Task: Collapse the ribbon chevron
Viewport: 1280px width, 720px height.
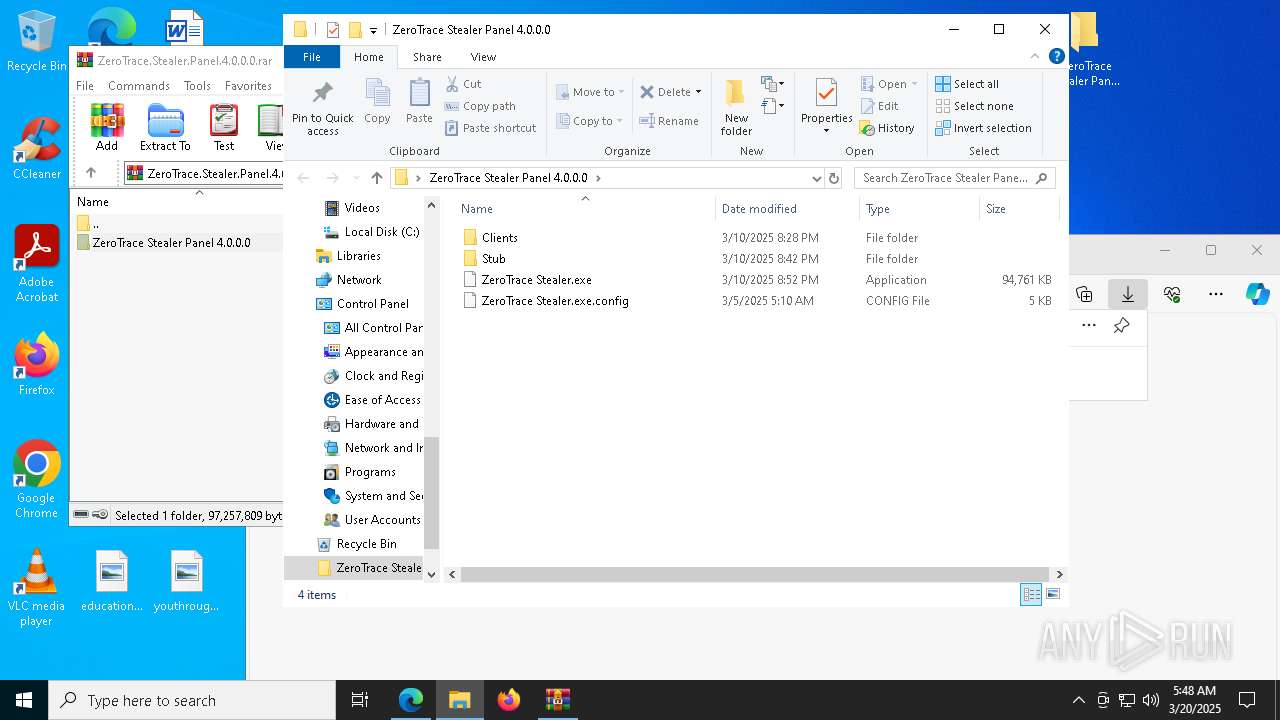Action: 1036,57
